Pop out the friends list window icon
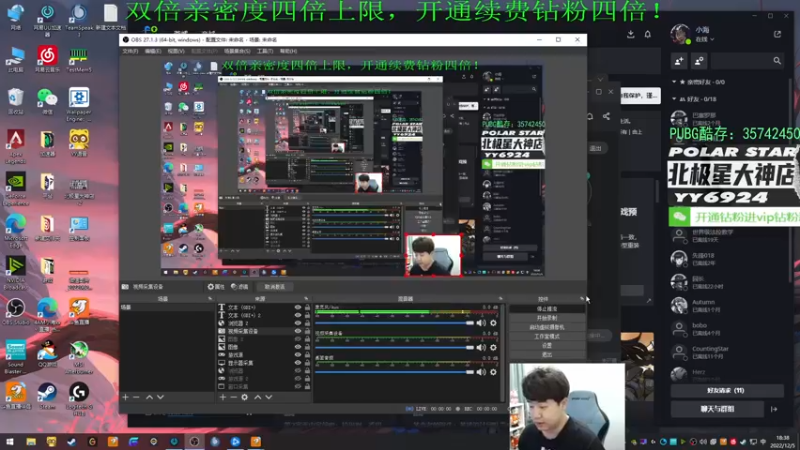The image size is (800, 450). [777, 34]
